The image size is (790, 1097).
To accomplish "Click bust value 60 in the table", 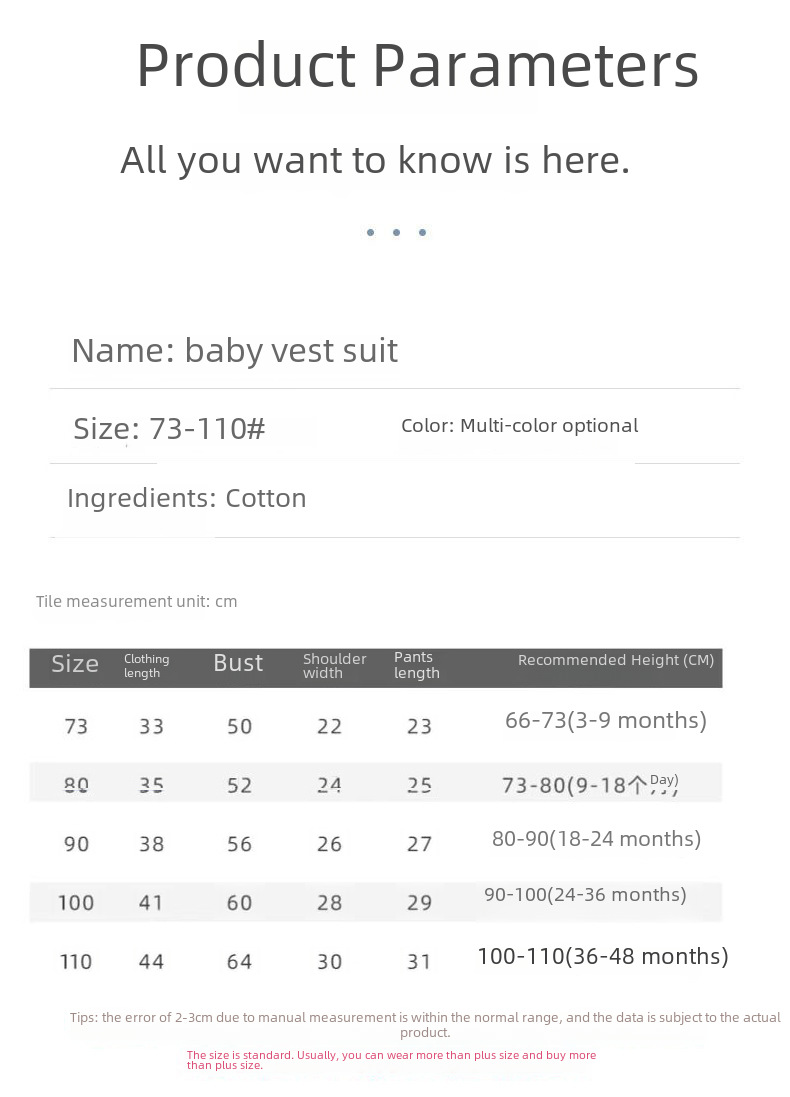I will click(239, 903).
